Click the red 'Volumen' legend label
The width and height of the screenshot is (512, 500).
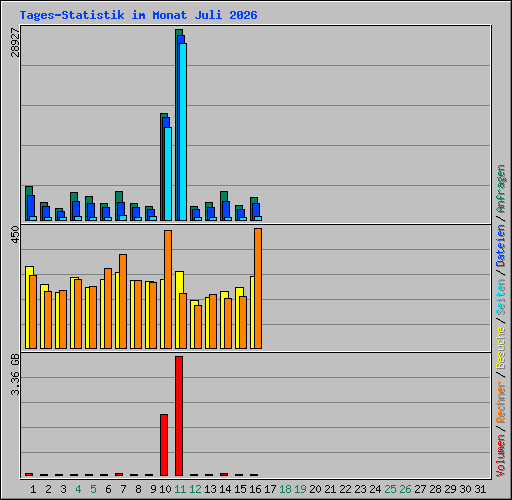coord(501,456)
